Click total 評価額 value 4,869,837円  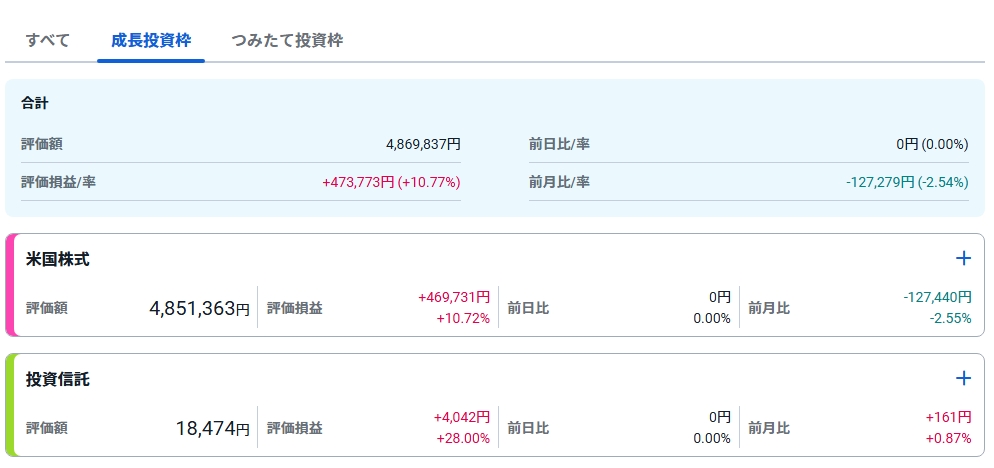pos(423,144)
